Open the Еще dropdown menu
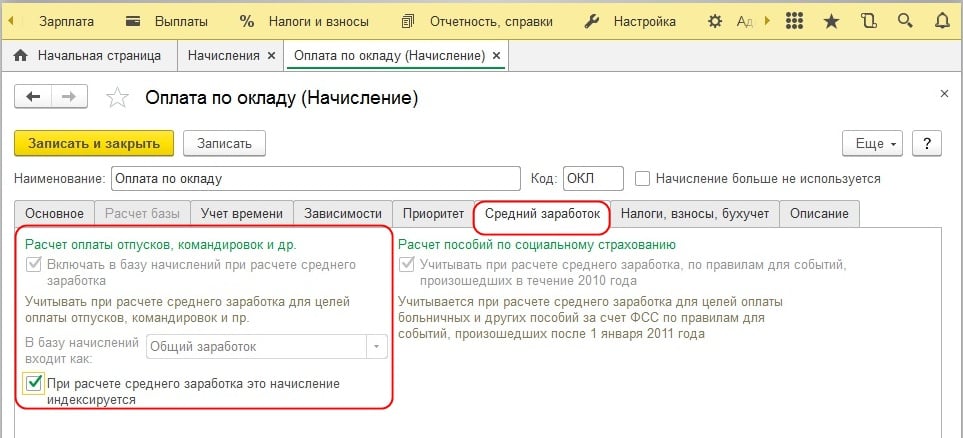The width and height of the screenshot is (963, 438). (x=873, y=143)
